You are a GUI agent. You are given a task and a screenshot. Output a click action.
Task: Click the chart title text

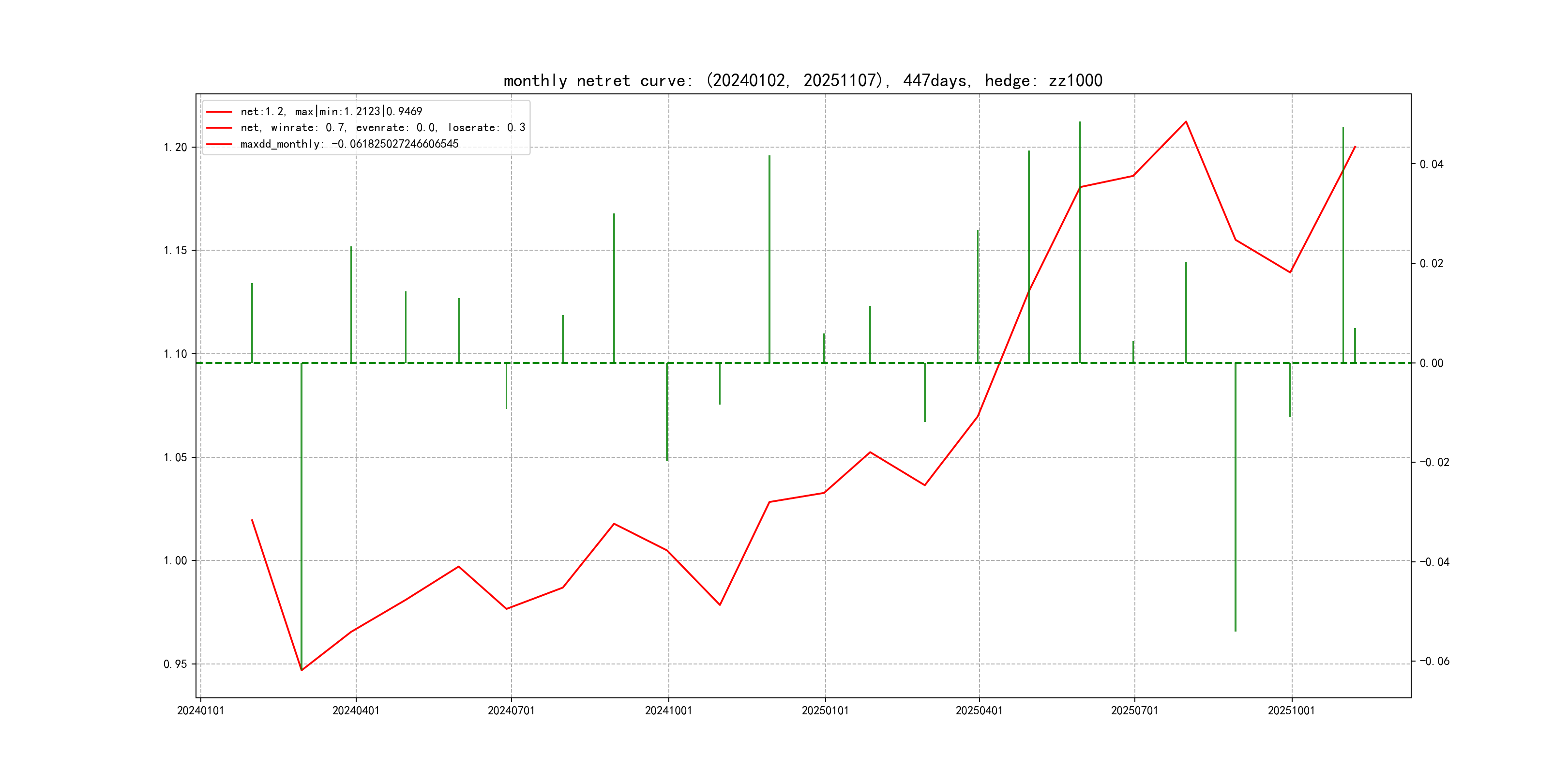[x=803, y=80]
